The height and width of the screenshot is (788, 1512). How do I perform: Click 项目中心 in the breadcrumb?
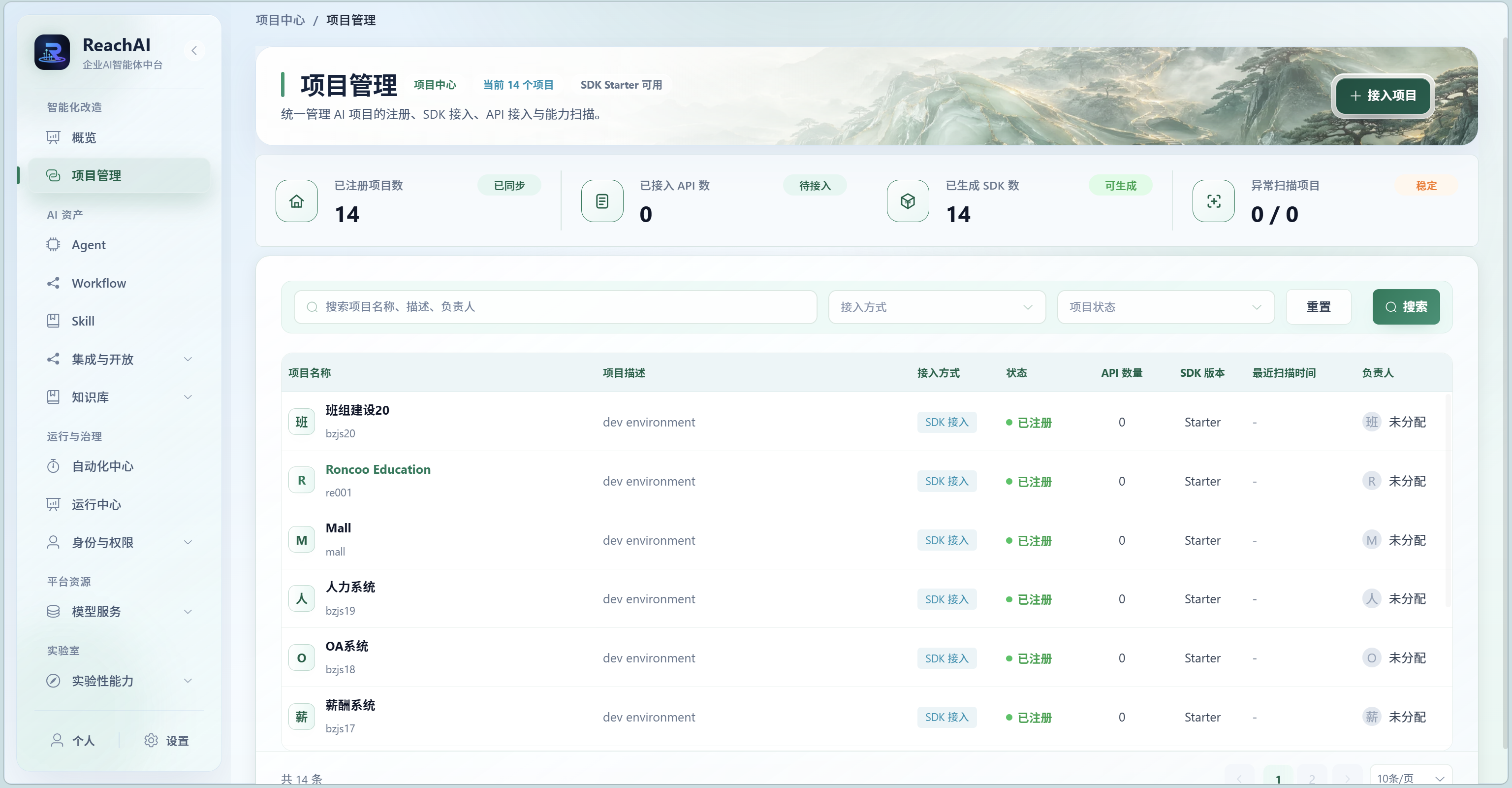[280, 20]
